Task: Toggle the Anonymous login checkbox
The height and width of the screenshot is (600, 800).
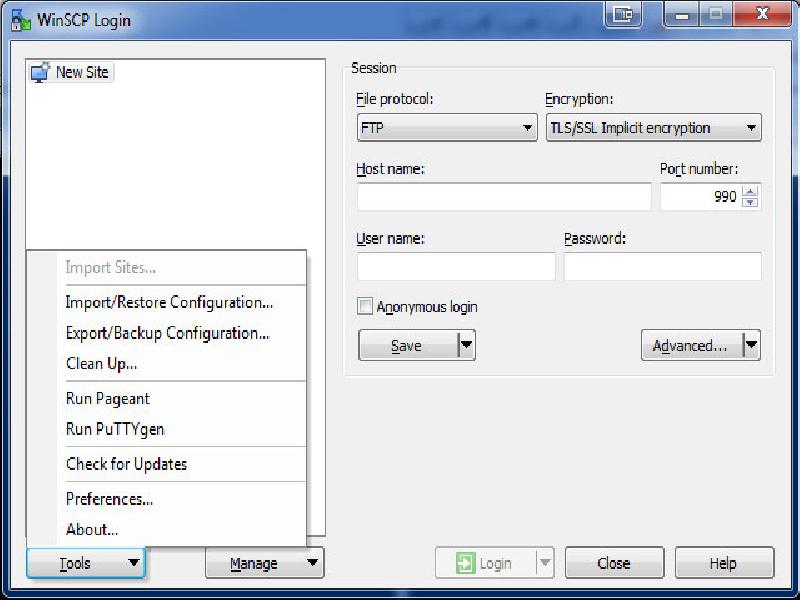Action: 365,306
